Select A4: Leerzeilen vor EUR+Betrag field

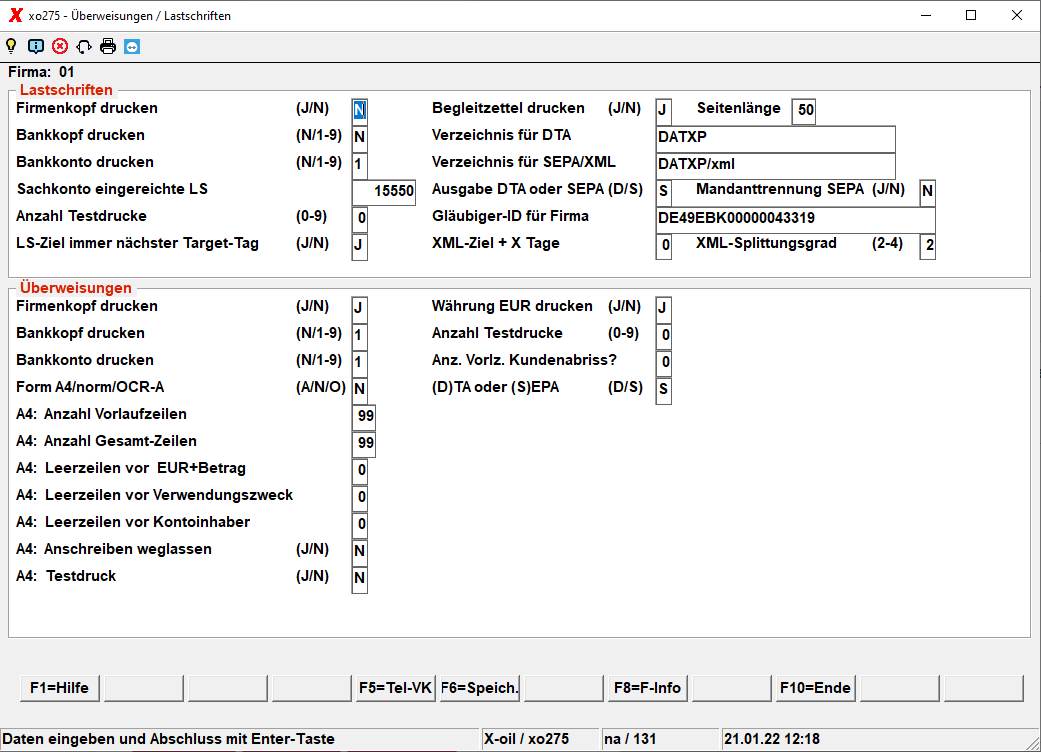359,471
